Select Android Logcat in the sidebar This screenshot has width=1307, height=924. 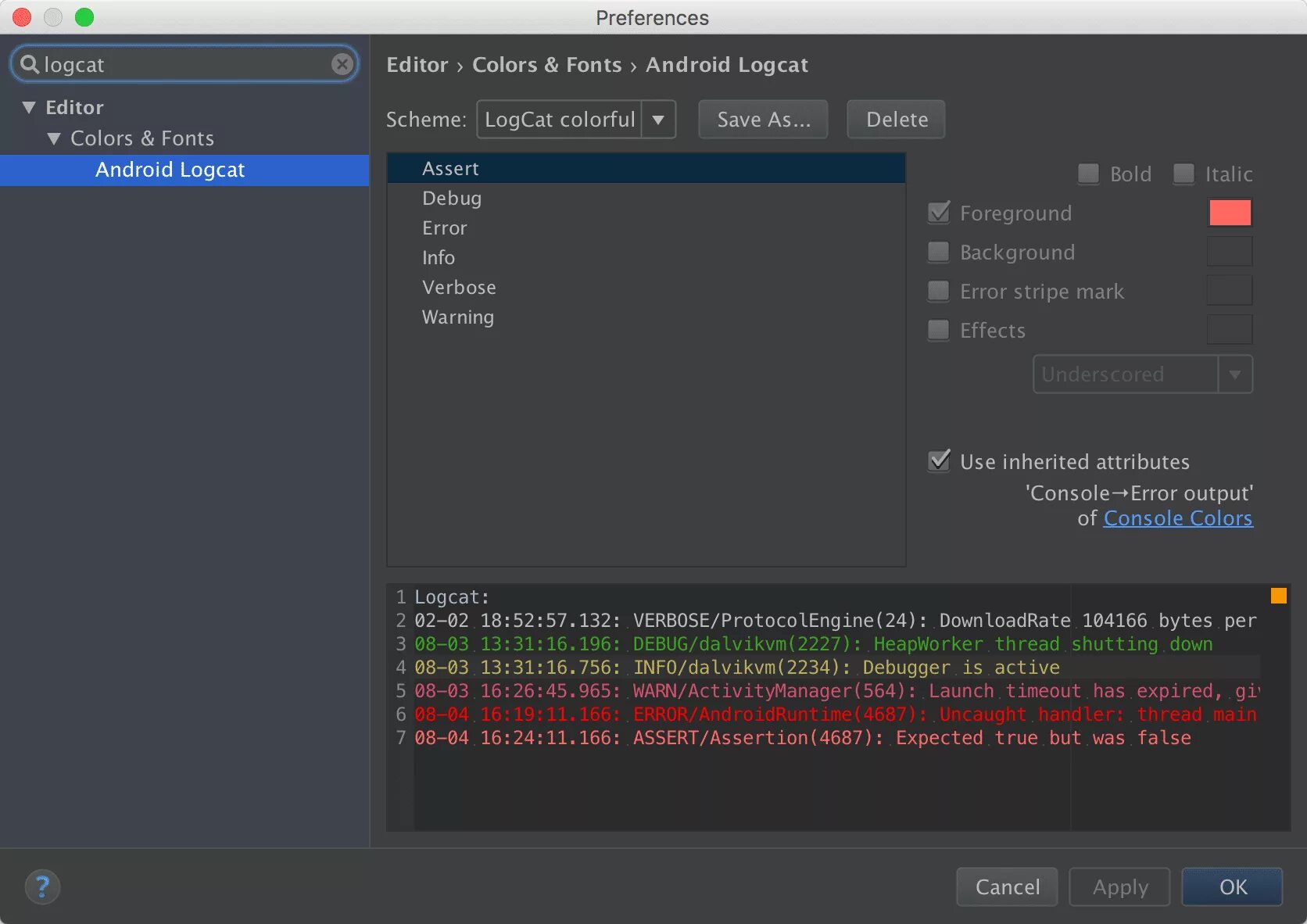[170, 170]
